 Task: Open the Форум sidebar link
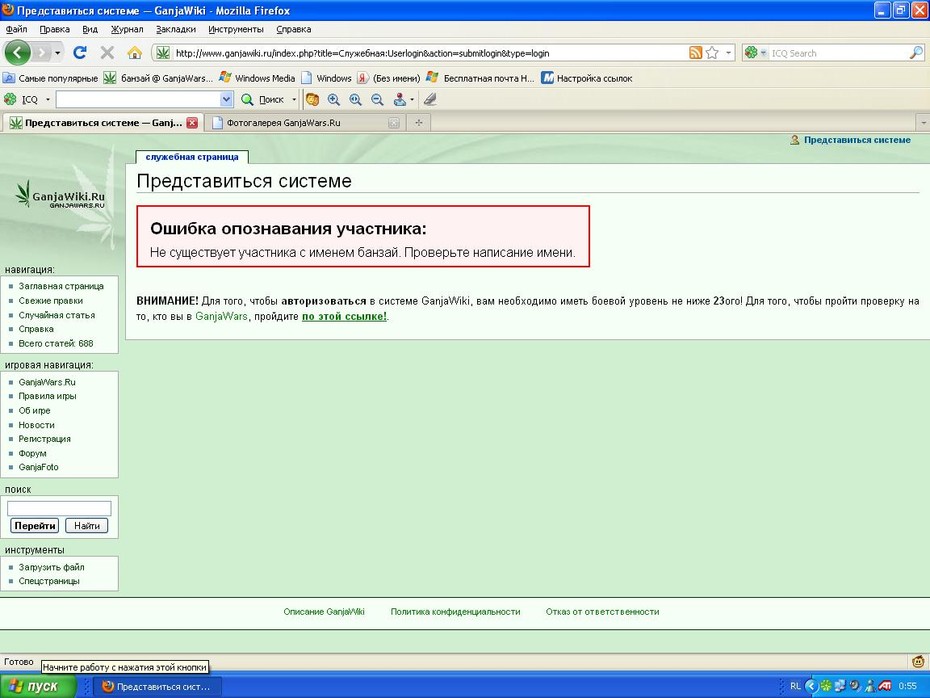point(32,453)
